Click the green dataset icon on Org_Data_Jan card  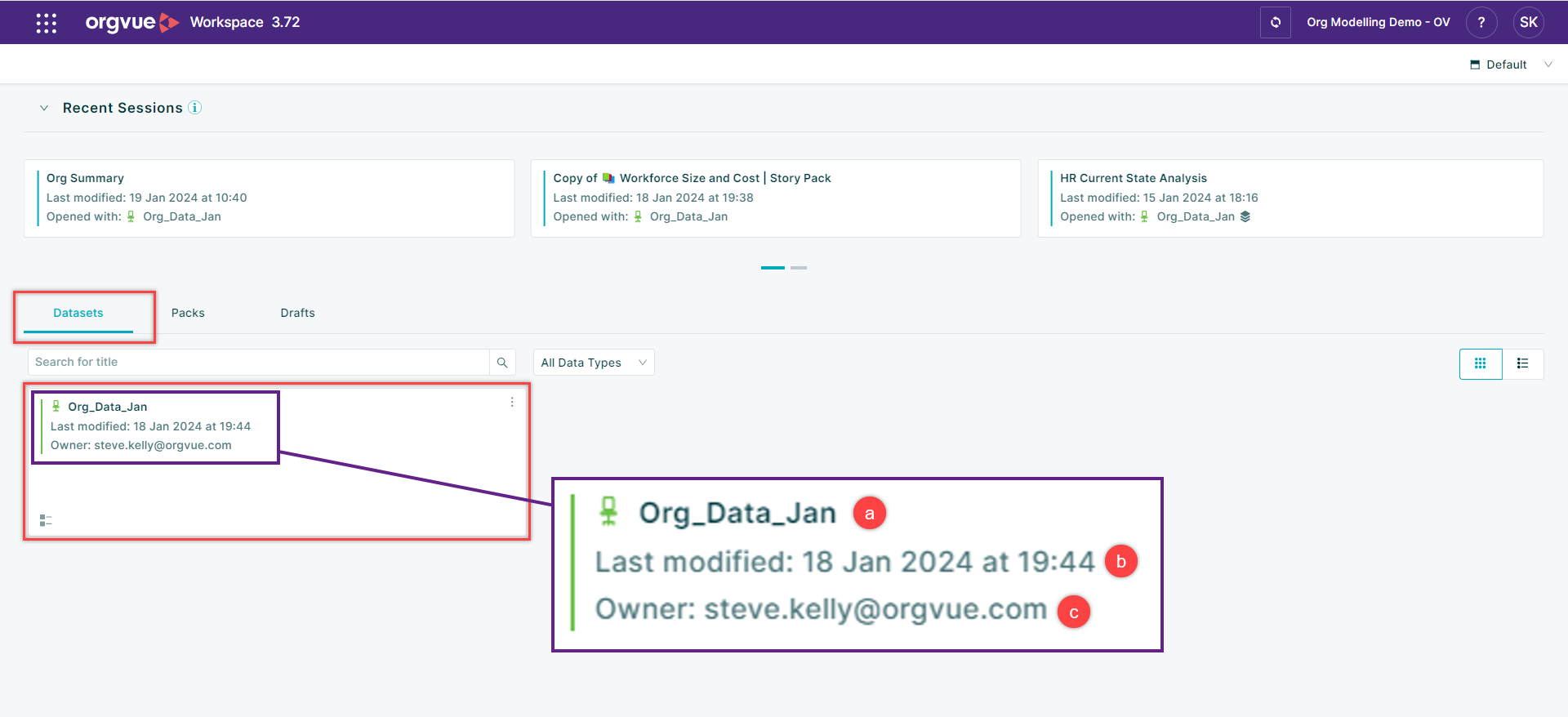click(56, 406)
